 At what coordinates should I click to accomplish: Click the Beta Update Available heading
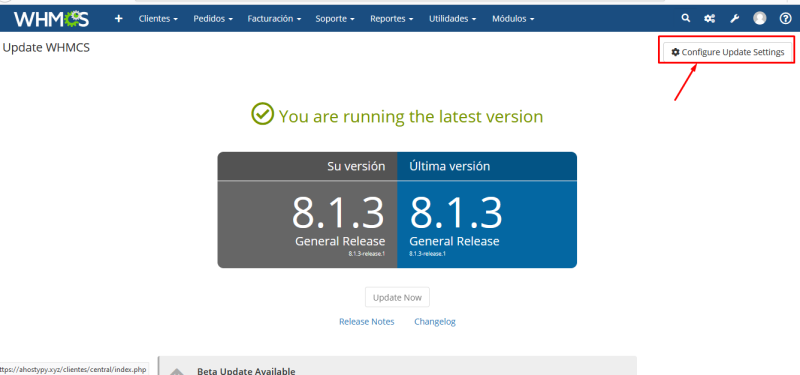(246, 371)
